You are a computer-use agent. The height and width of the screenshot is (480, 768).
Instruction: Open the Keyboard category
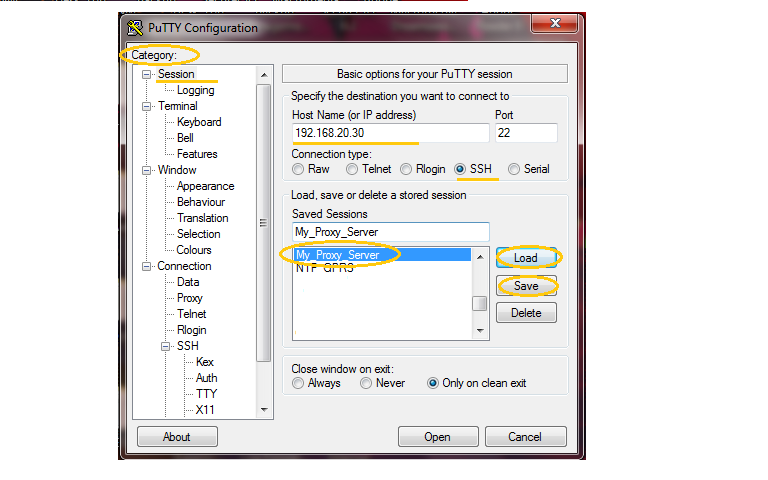point(199,122)
